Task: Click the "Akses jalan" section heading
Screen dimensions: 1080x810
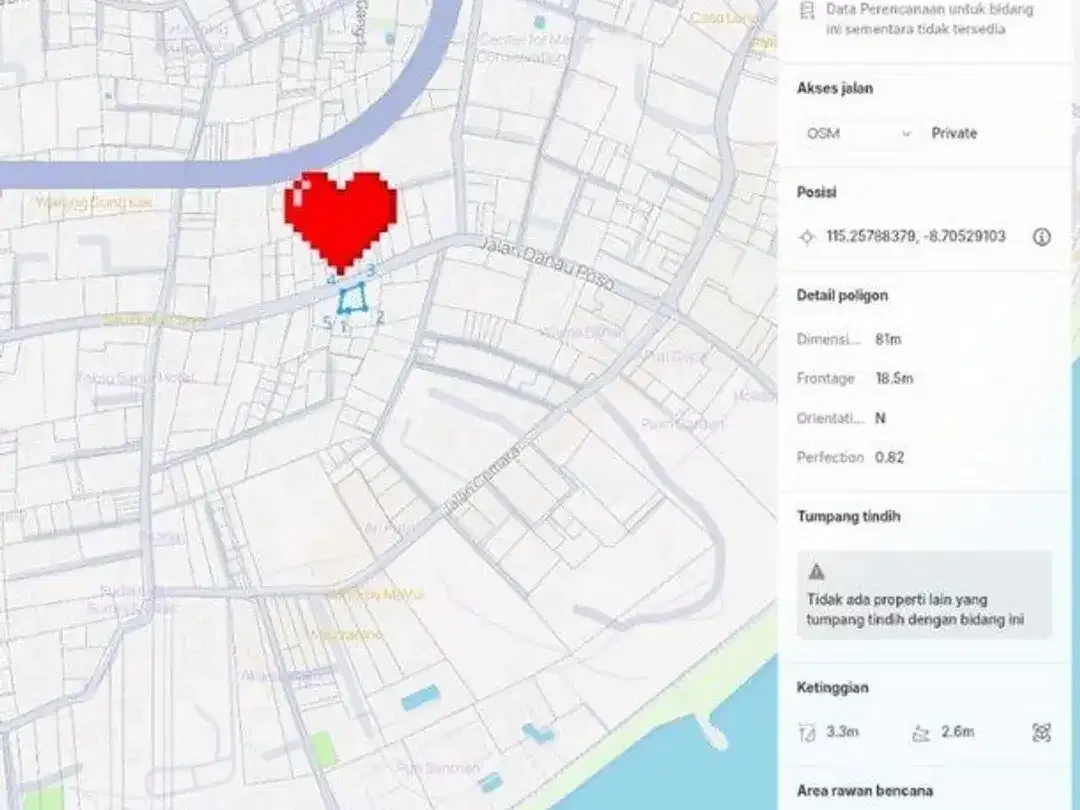Action: 835,88
